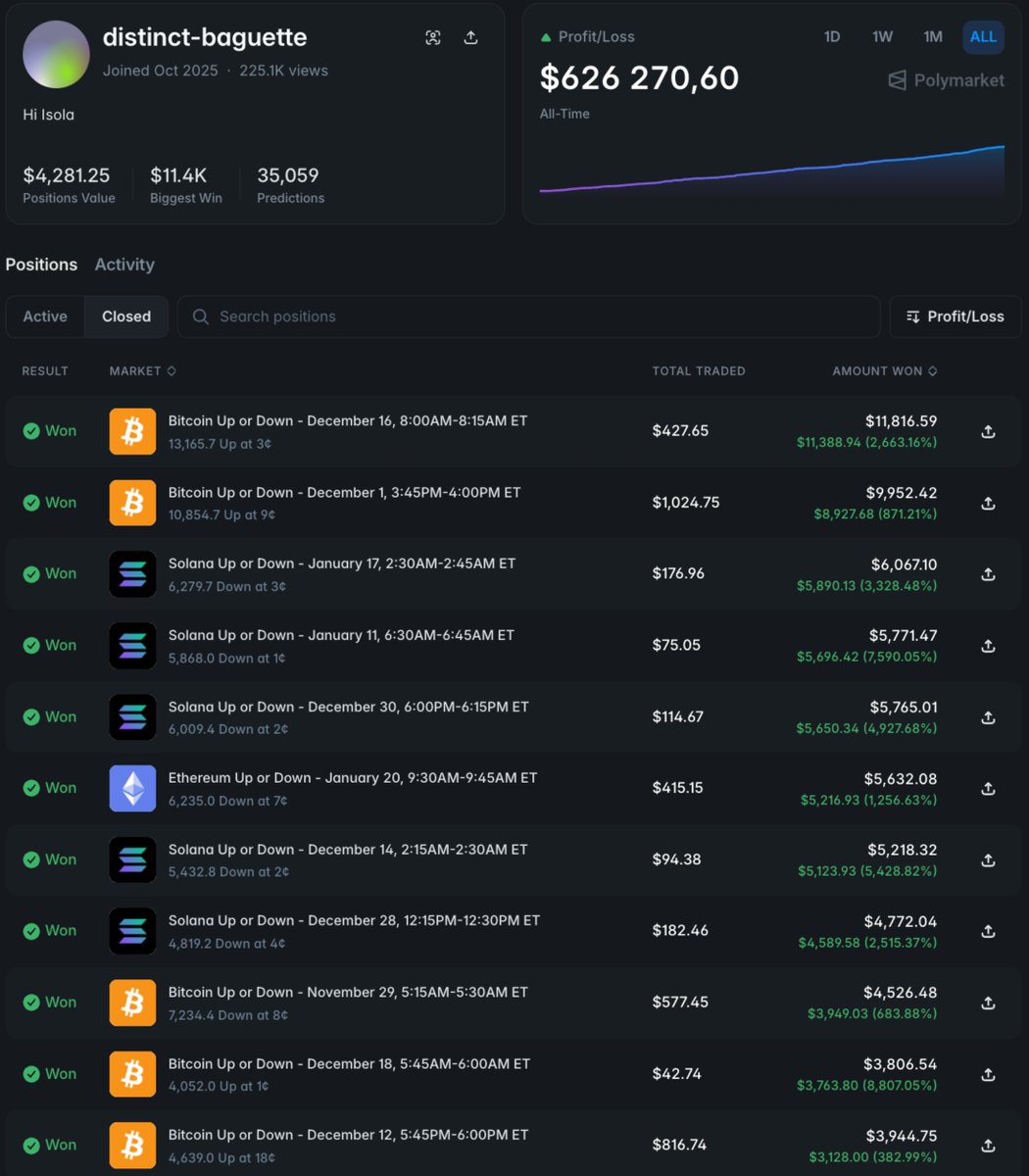Click the Search positions field
Viewport: 1029px width, 1176px height.
point(528,317)
